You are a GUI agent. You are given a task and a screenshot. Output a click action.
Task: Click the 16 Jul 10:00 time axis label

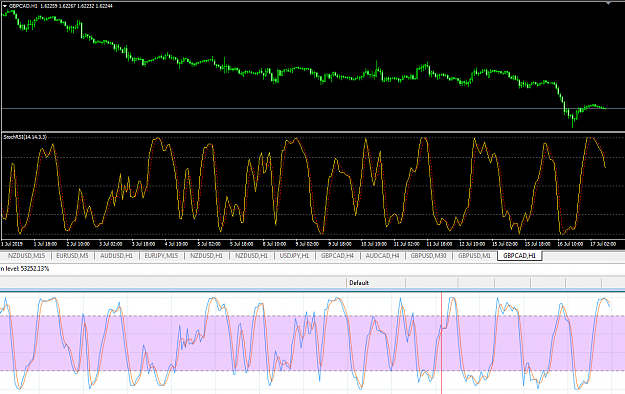click(570, 244)
